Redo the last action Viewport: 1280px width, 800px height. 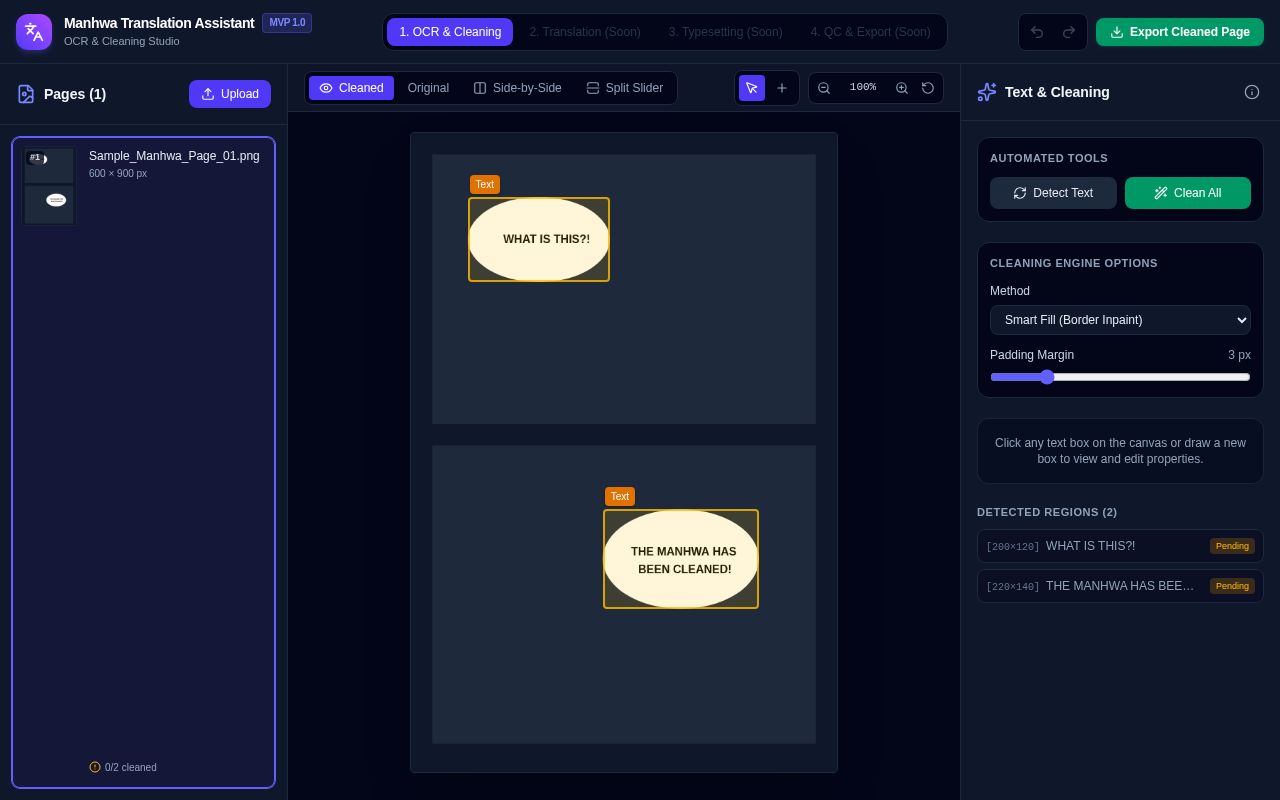click(x=1069, y=32)
